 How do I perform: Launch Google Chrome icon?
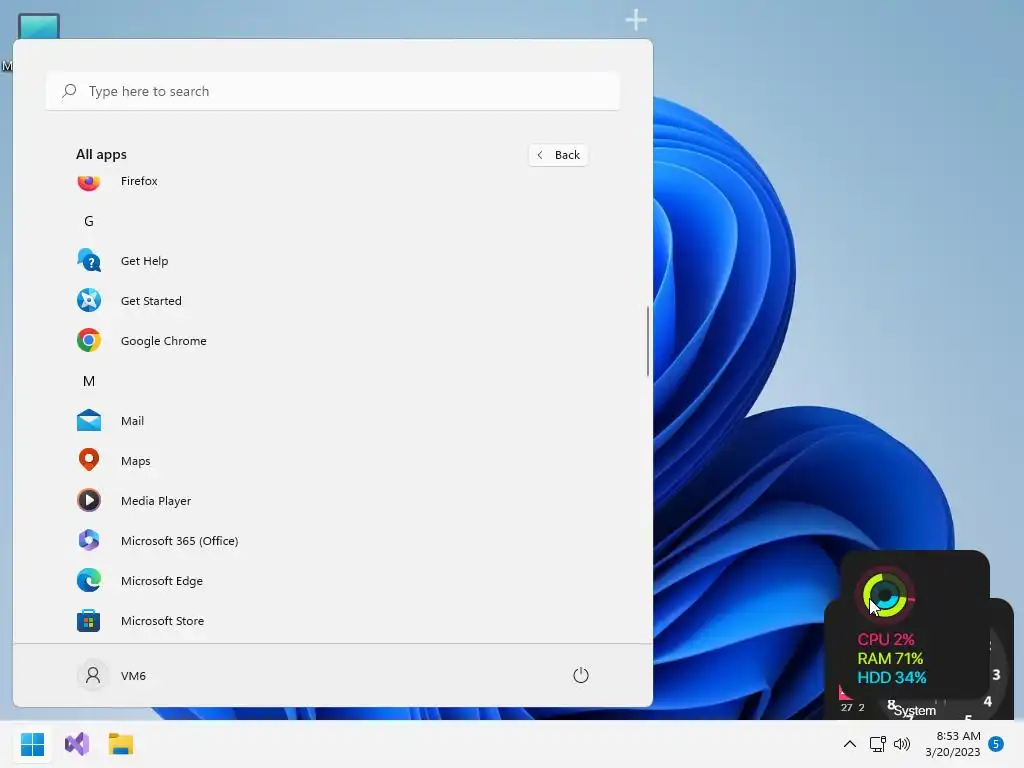(x=89, y=340)
